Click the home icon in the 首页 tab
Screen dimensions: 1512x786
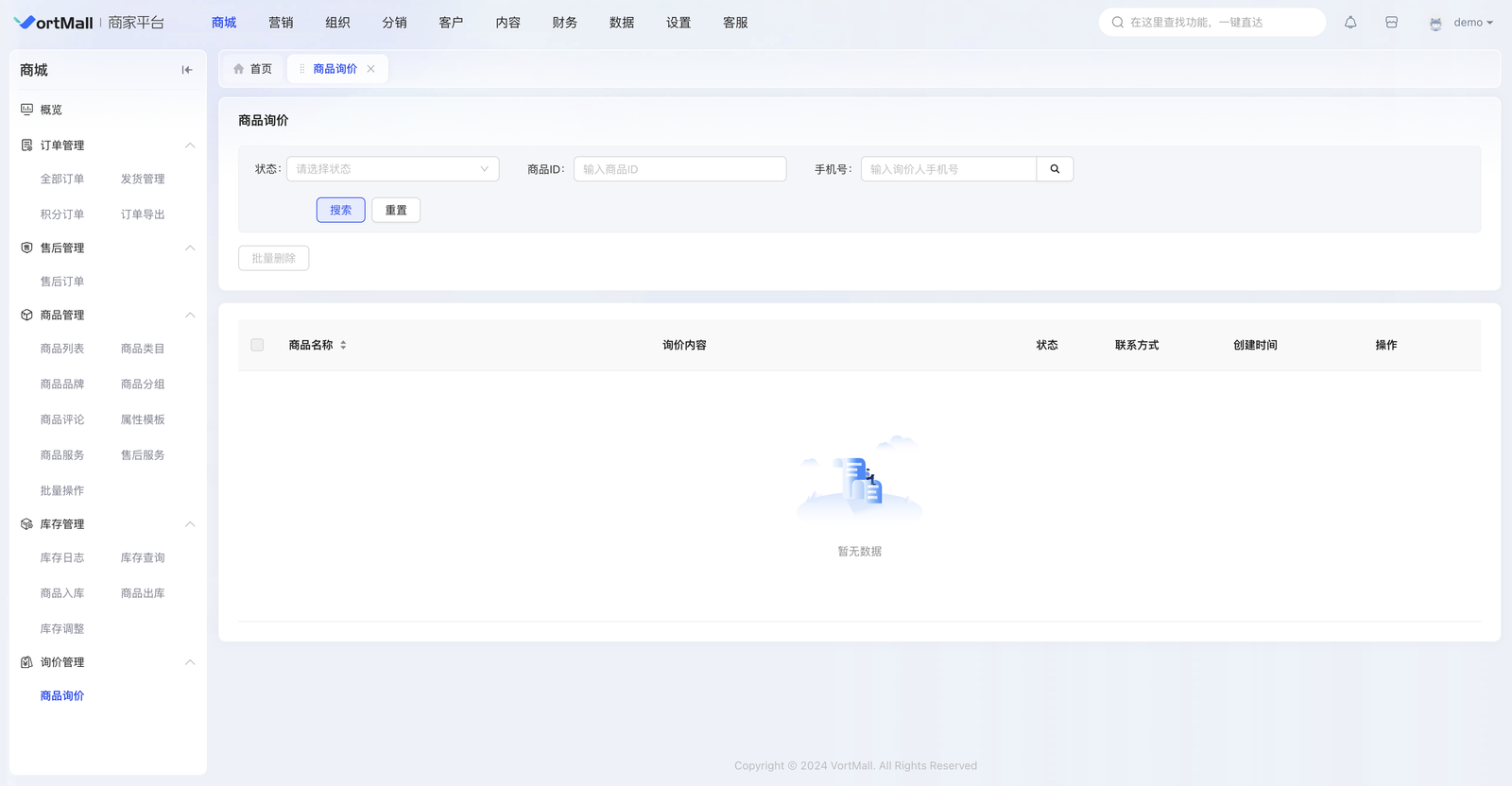click(239, 69)
